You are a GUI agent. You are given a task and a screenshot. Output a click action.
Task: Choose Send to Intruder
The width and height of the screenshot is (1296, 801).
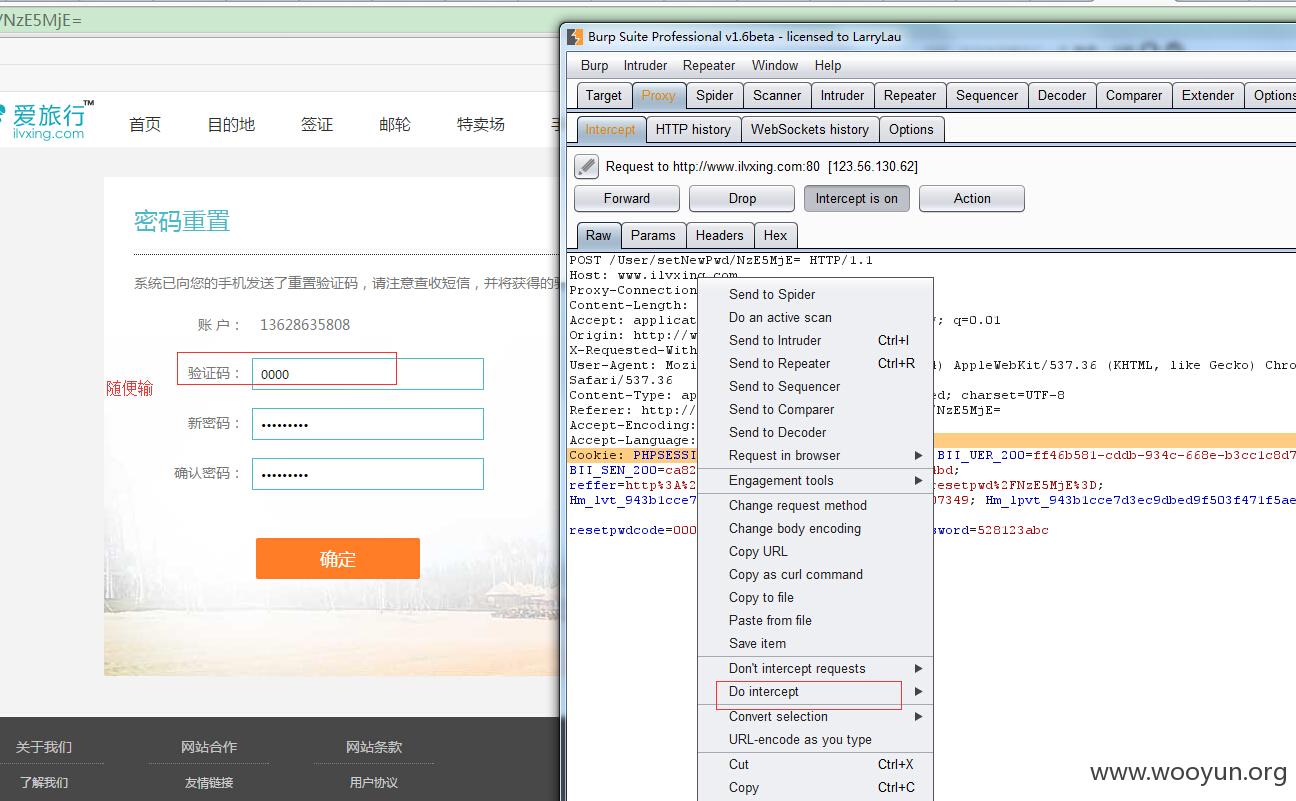pos(815,340)
